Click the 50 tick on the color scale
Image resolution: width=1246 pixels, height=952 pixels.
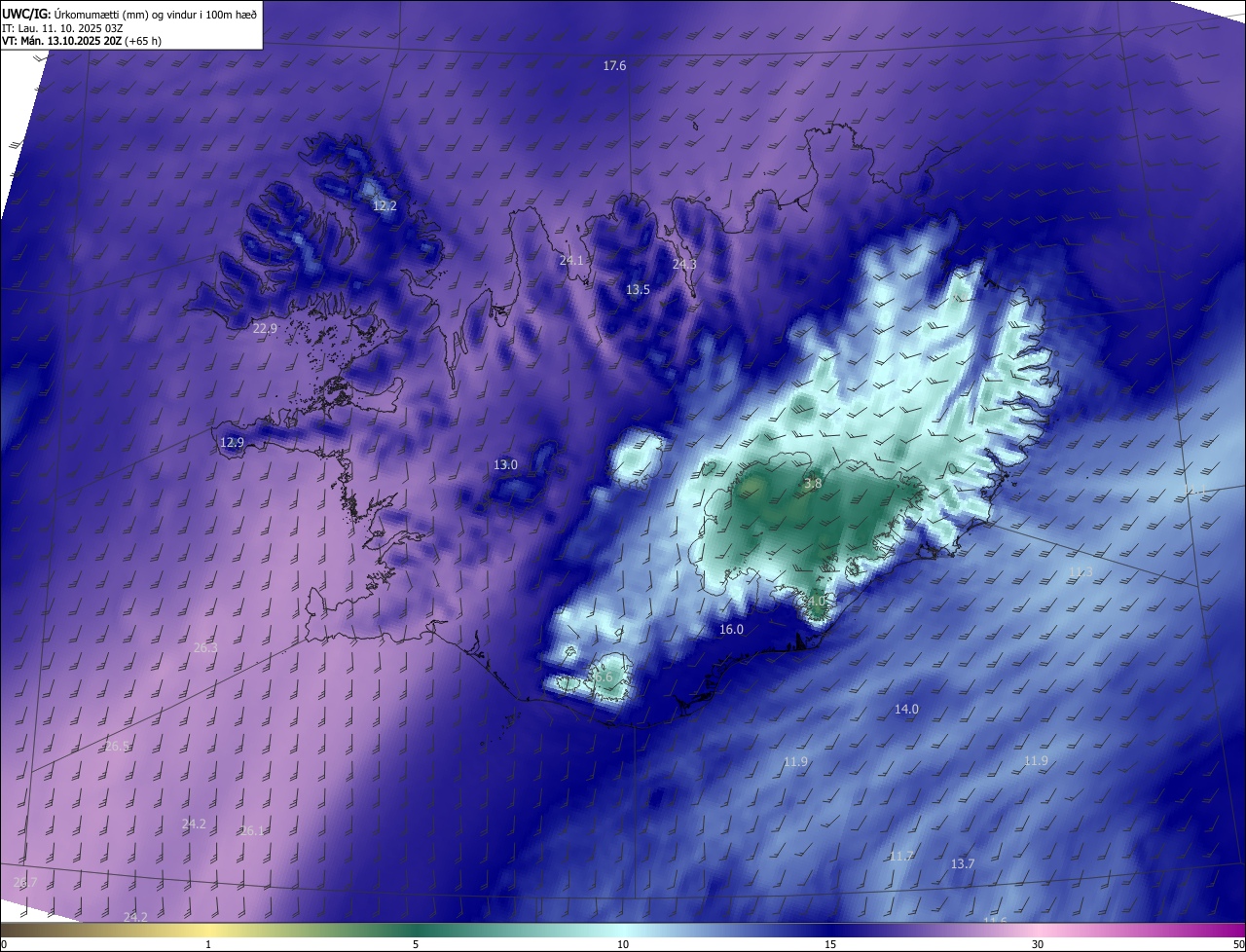coord(1238,944)
